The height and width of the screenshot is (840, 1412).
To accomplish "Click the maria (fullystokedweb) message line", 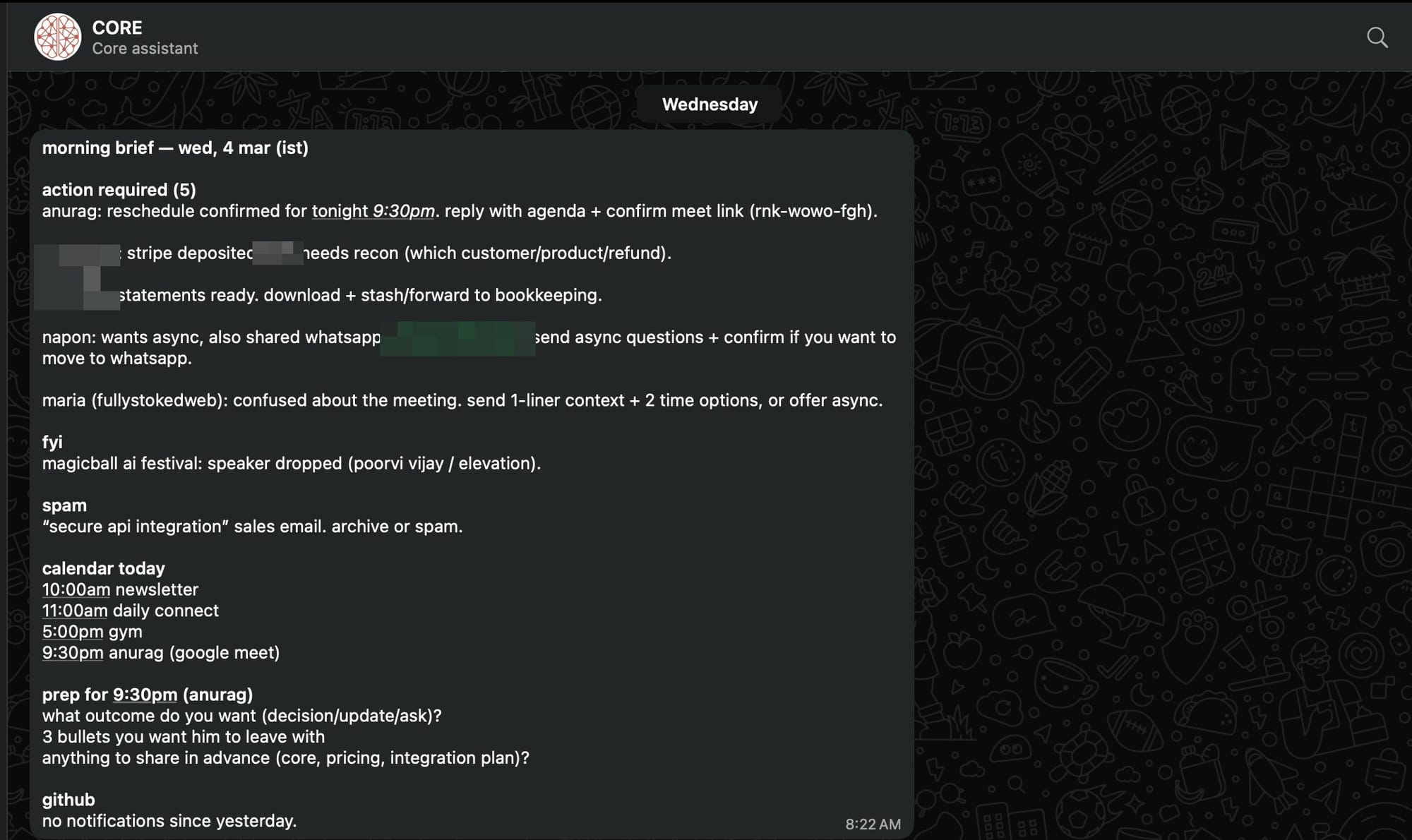I will pyautogui.click(x=462, y=400).
